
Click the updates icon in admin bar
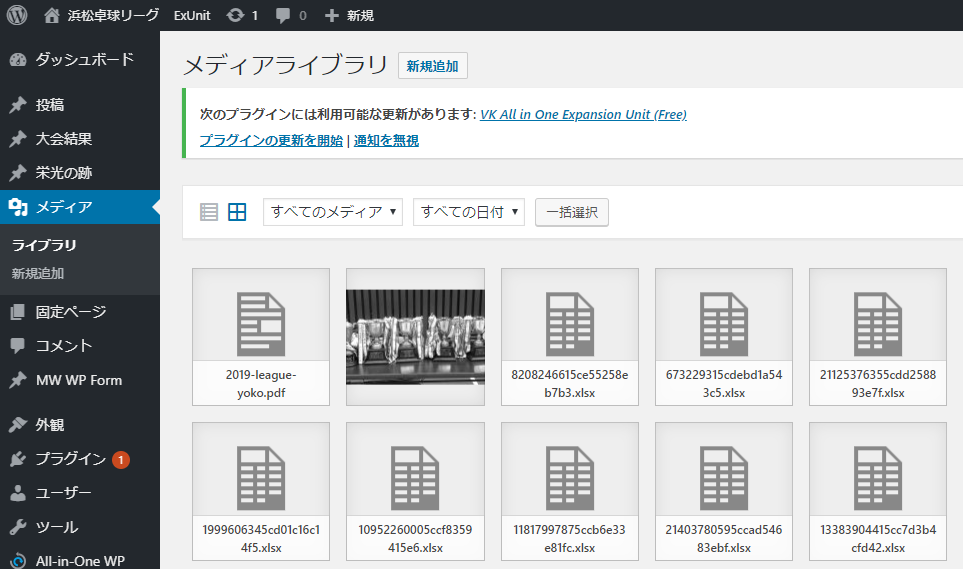pyautogui.click(x=235, y=15)
